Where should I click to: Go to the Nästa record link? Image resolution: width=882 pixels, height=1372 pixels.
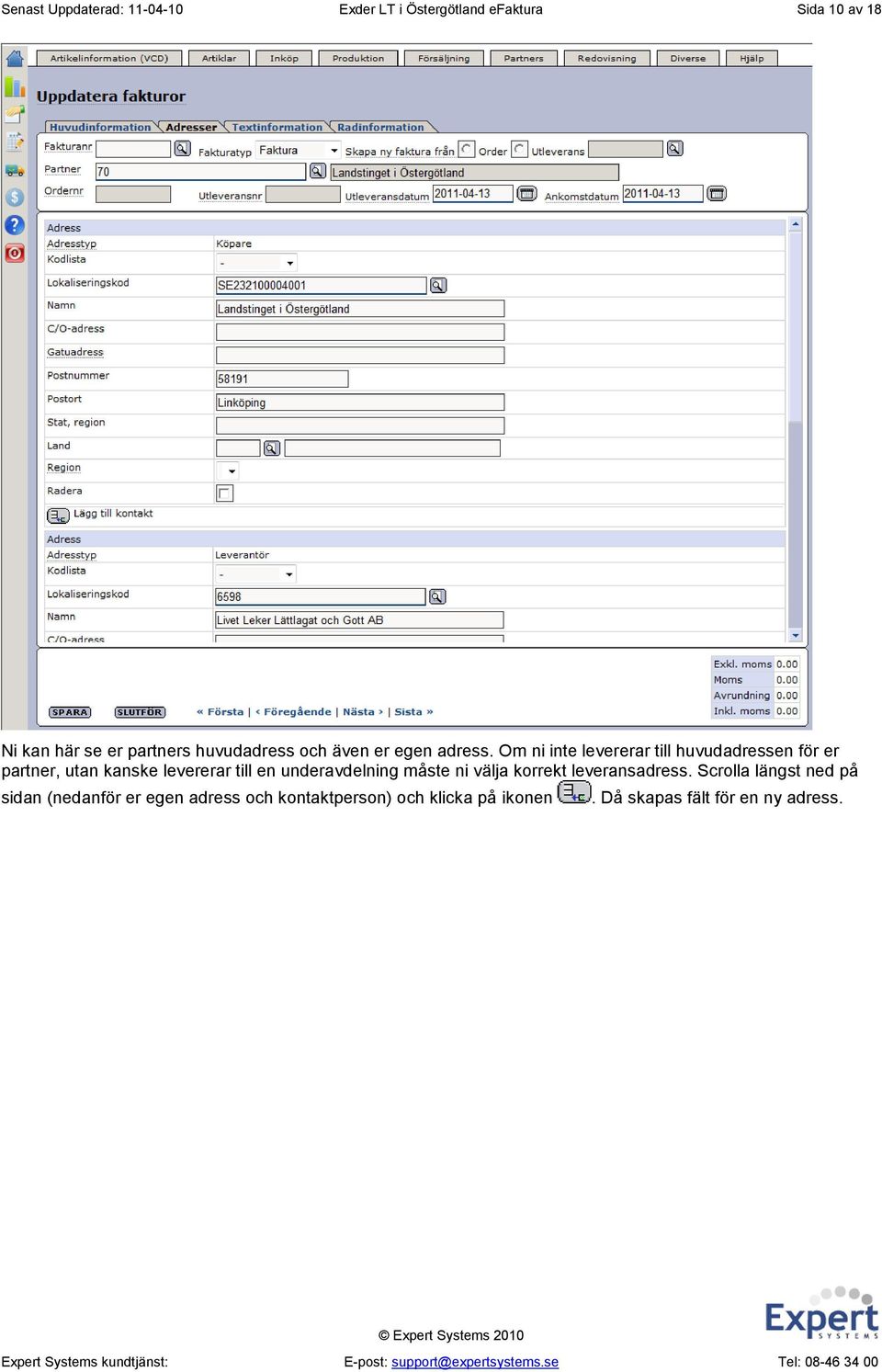pyautogui.click(x=363, y=711)
